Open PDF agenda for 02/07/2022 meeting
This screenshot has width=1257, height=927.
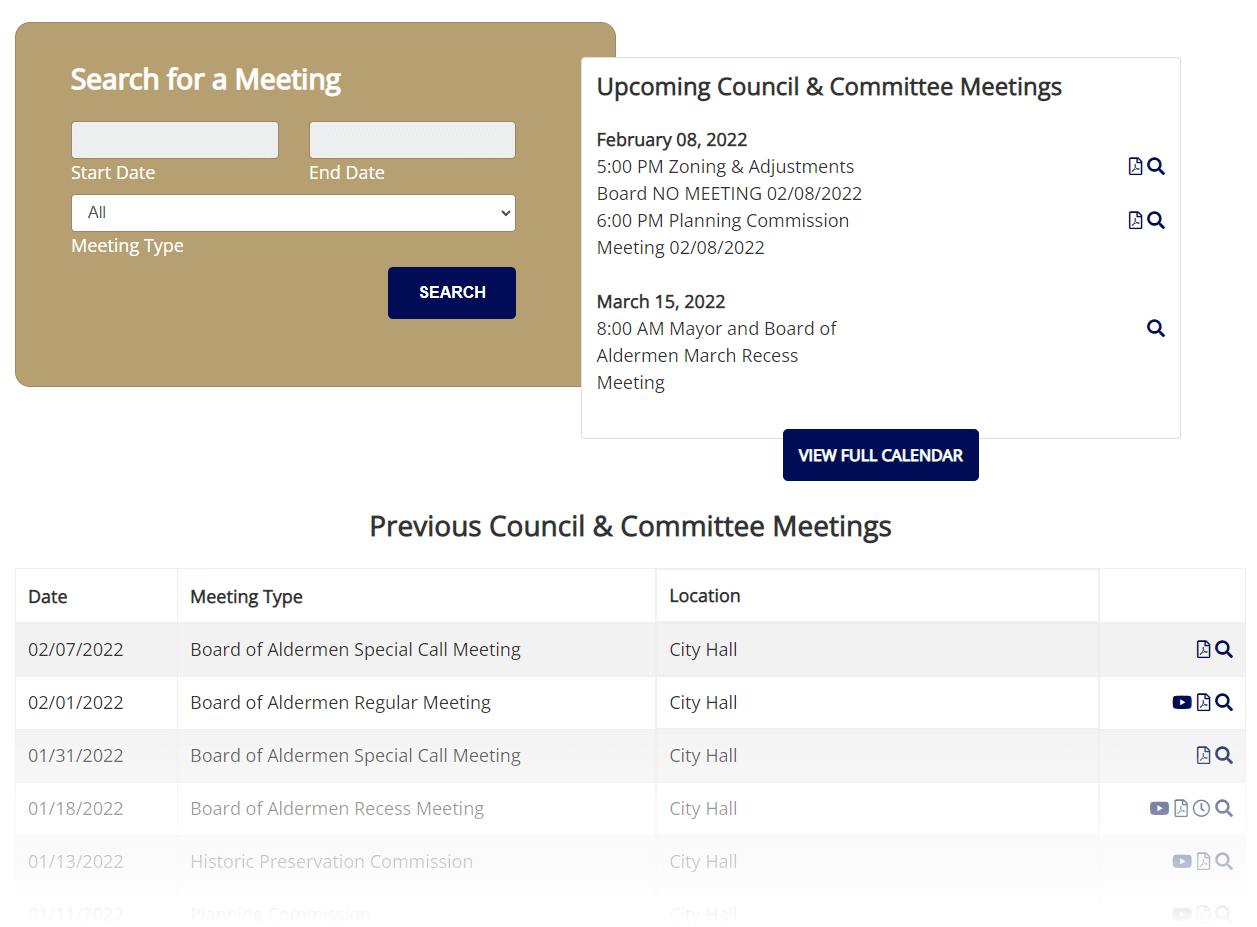1203,650
